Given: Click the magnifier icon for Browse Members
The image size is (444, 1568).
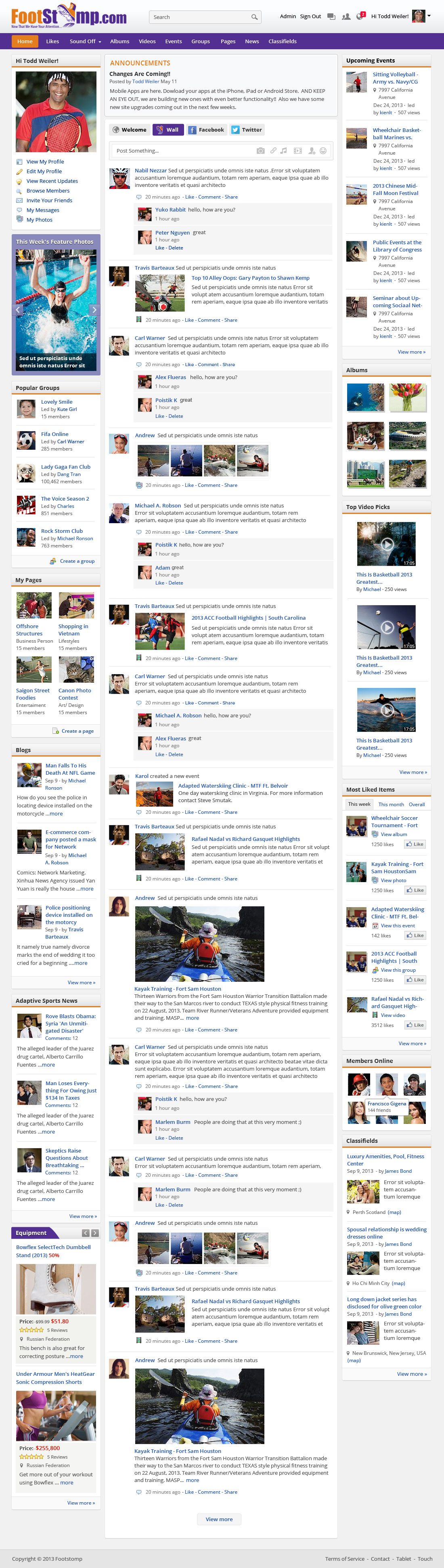Looking at the screenshot, I should (x=19, y=191).
